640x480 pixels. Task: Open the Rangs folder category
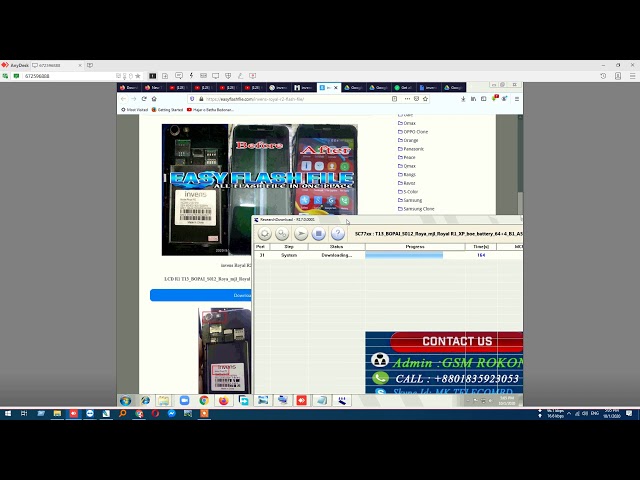click(x=407, y=175)
